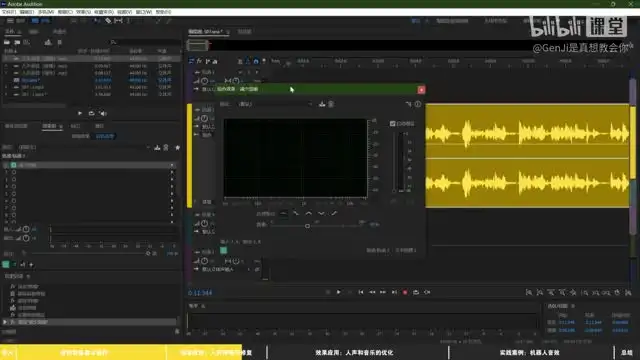Start playback with the transport Play button
The height and width of the screenshot is (360, 640).
pos(338,292)
